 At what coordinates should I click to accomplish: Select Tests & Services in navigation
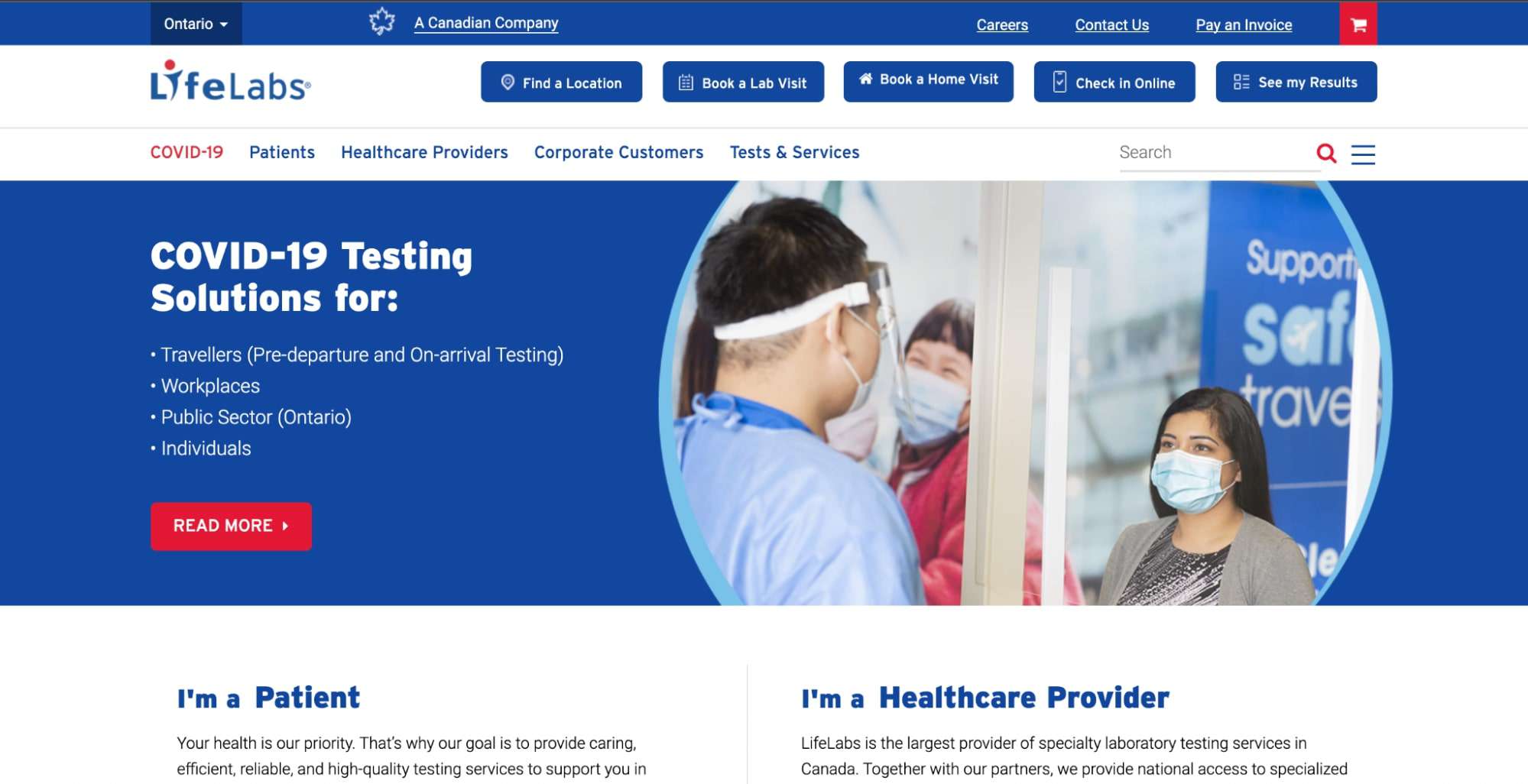click(x=794, y=152)
